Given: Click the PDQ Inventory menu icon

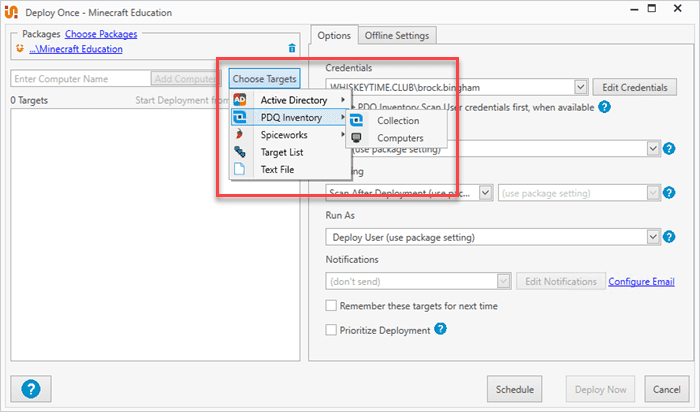Looking at the screenshot, I should tap(240, 117).
